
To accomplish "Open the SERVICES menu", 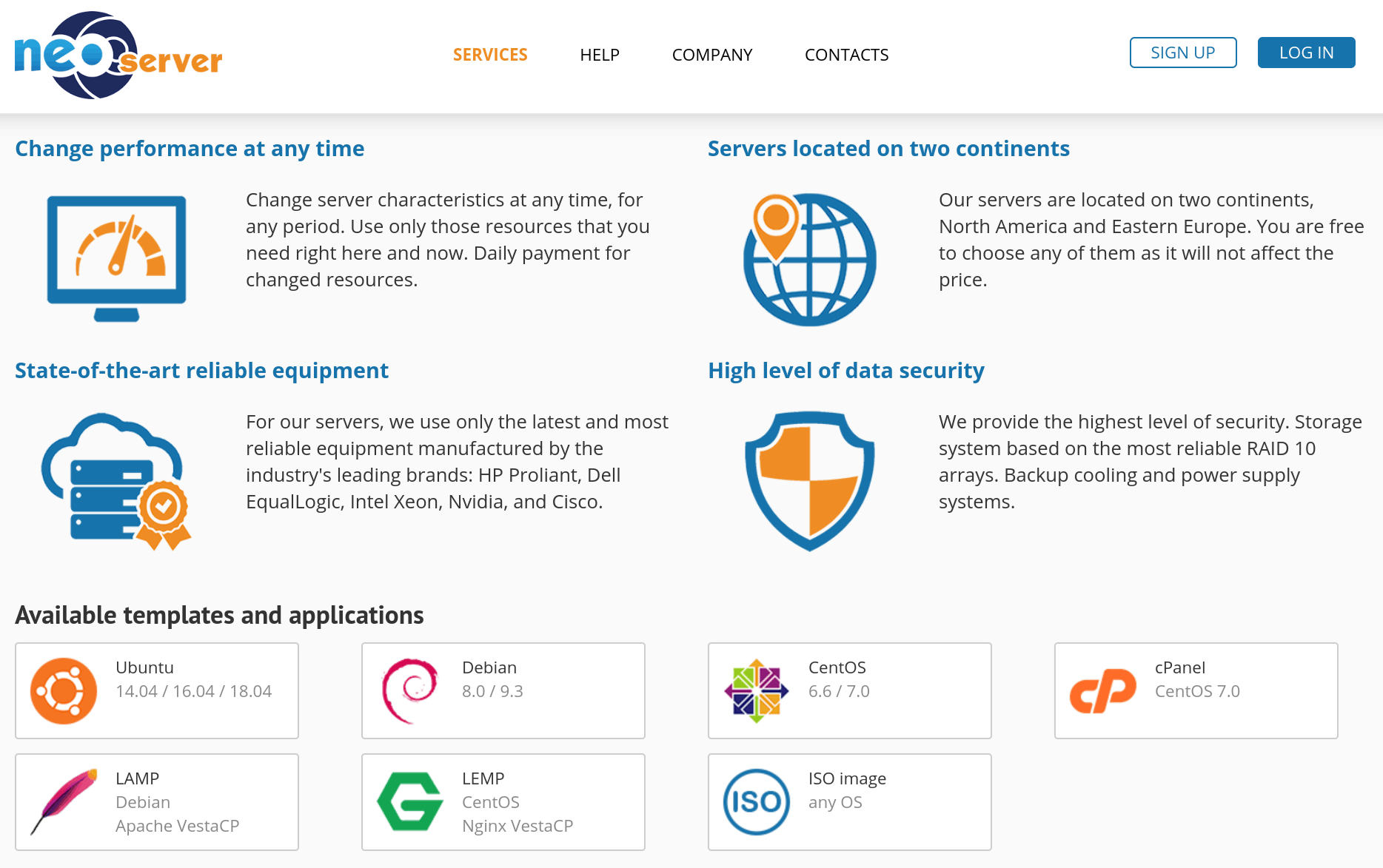I will point(490,55).
